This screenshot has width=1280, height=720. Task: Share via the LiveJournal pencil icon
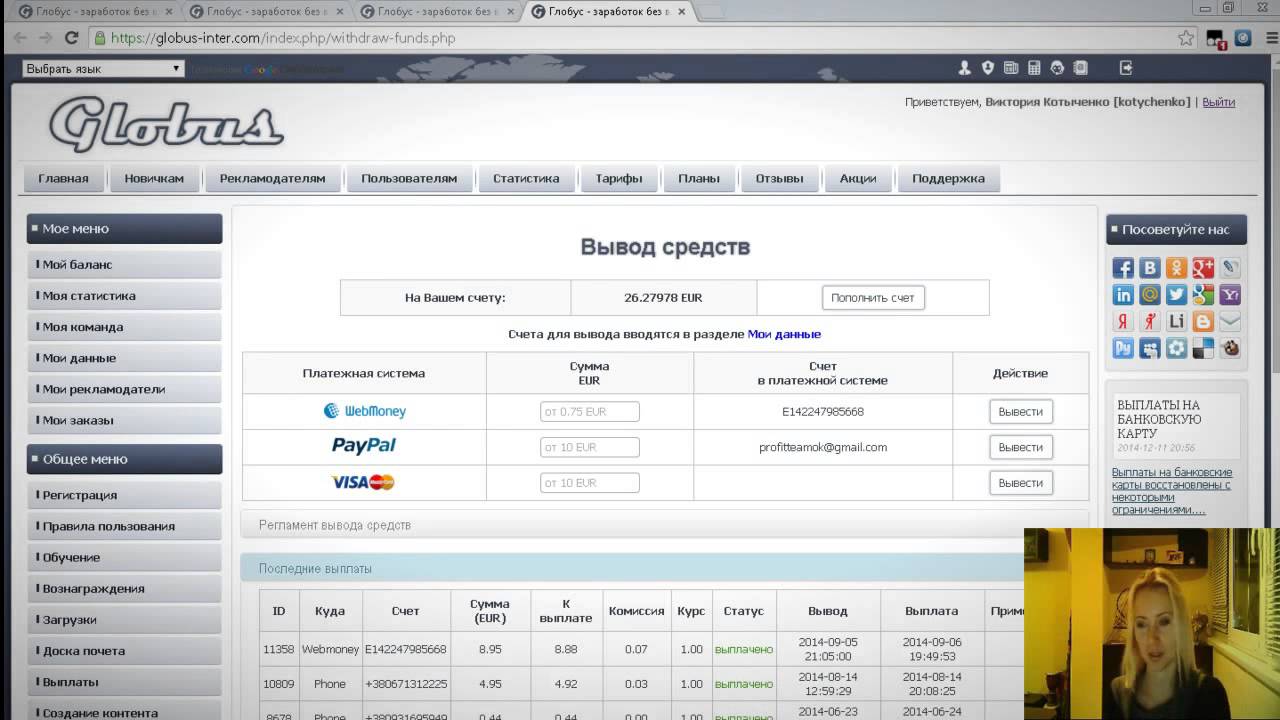[1230, 268]
